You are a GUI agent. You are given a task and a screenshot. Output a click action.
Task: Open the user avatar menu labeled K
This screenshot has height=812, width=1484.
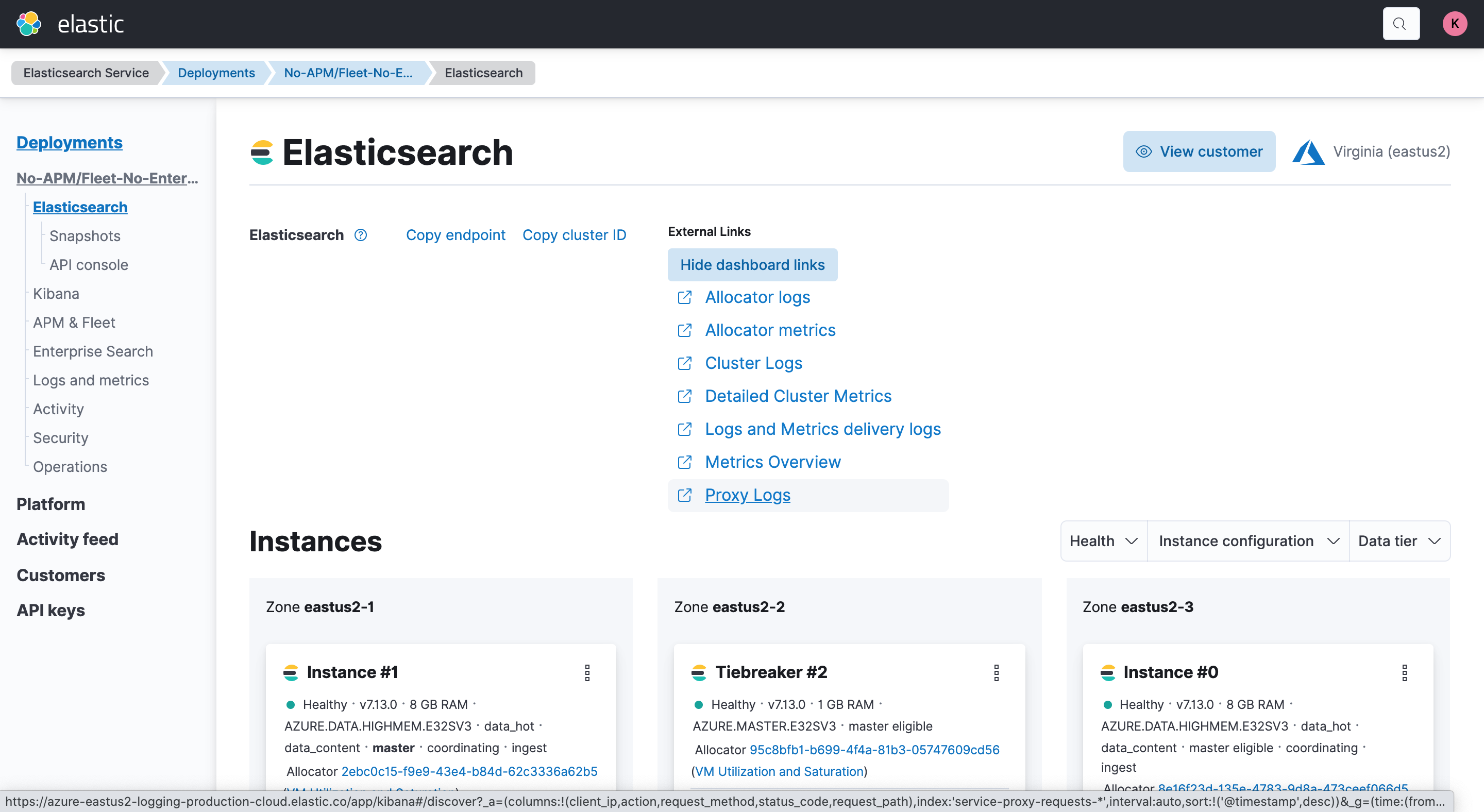1455,24
